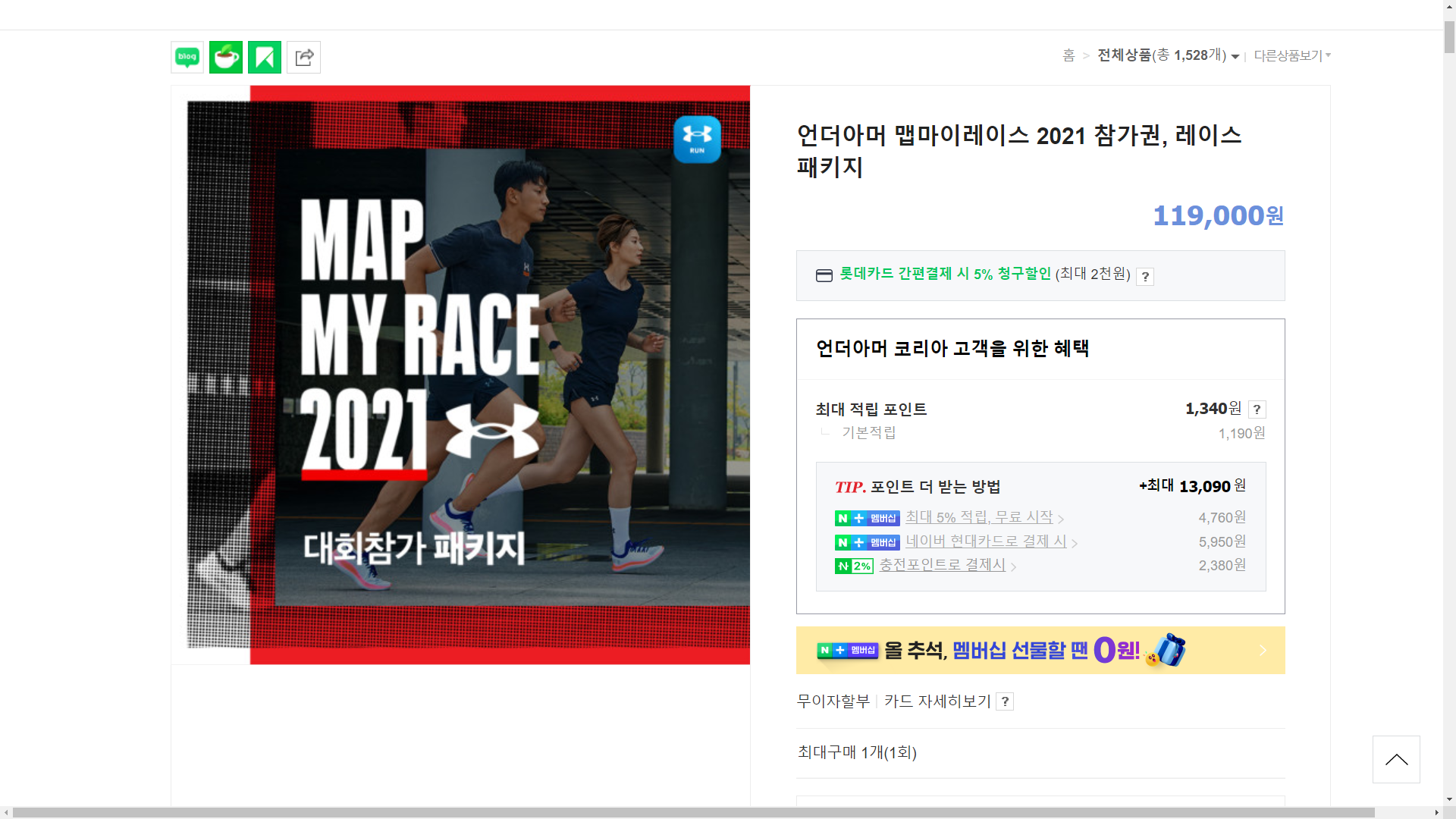Click the green Keep bookmark icon
This screenshot has height=819, width=1456.
coord(265,57)
